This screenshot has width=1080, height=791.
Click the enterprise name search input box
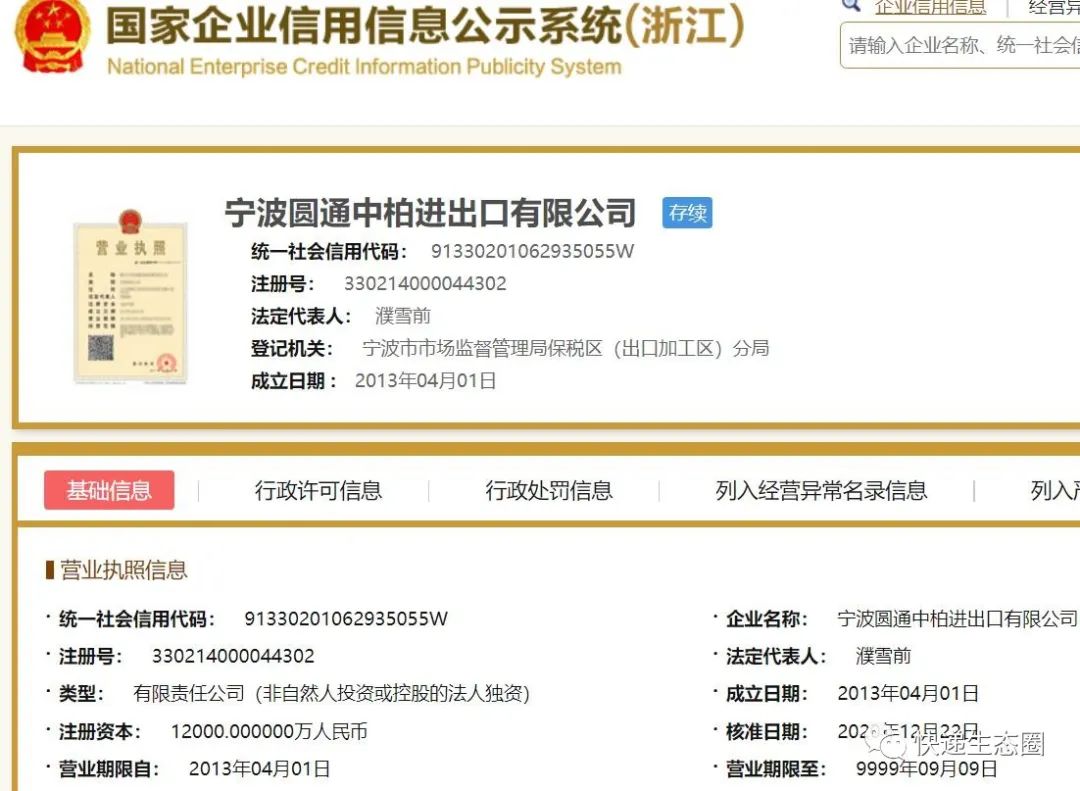pos(958,45)
